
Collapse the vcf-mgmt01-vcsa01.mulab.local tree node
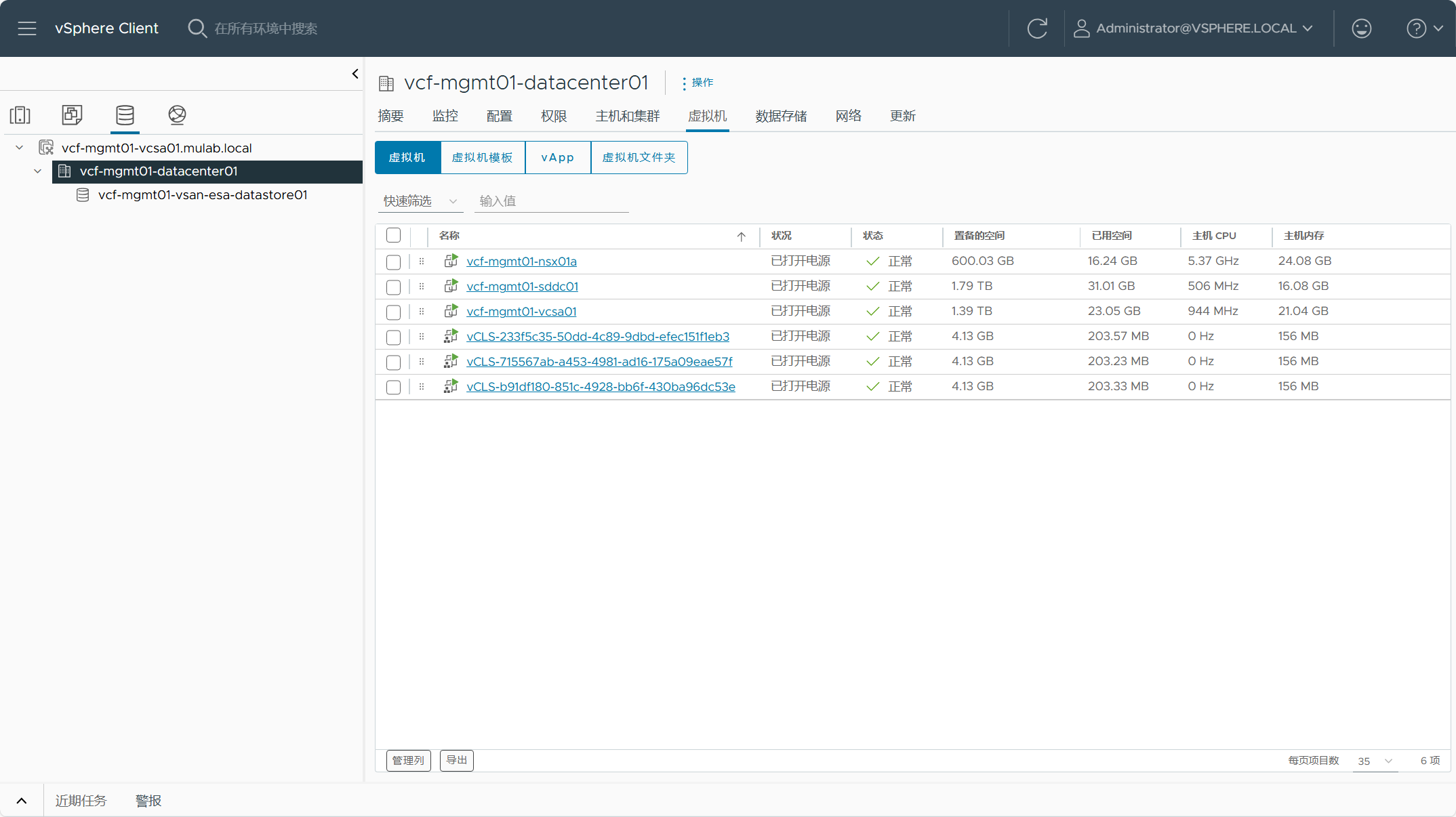click(20, 148)
